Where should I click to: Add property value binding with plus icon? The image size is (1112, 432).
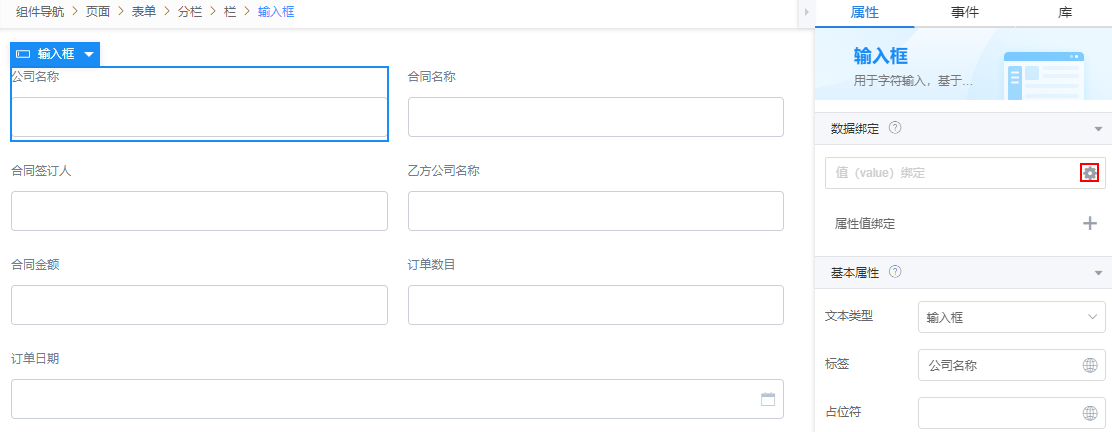(x=1090, y=223)
